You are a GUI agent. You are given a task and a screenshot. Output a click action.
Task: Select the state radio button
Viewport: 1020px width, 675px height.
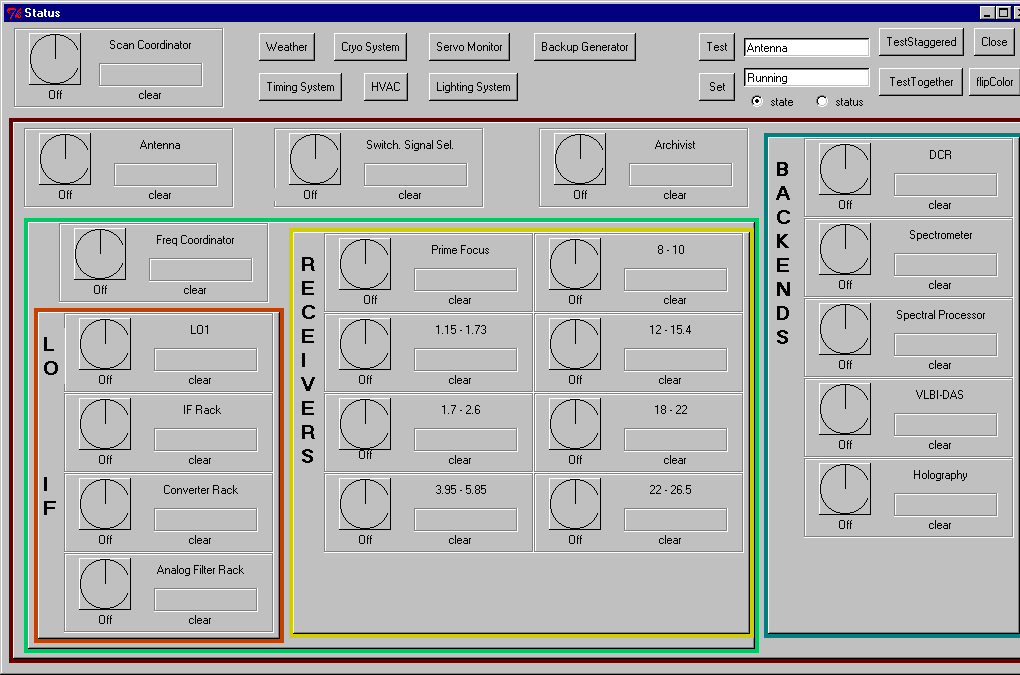tap(757, 101)
